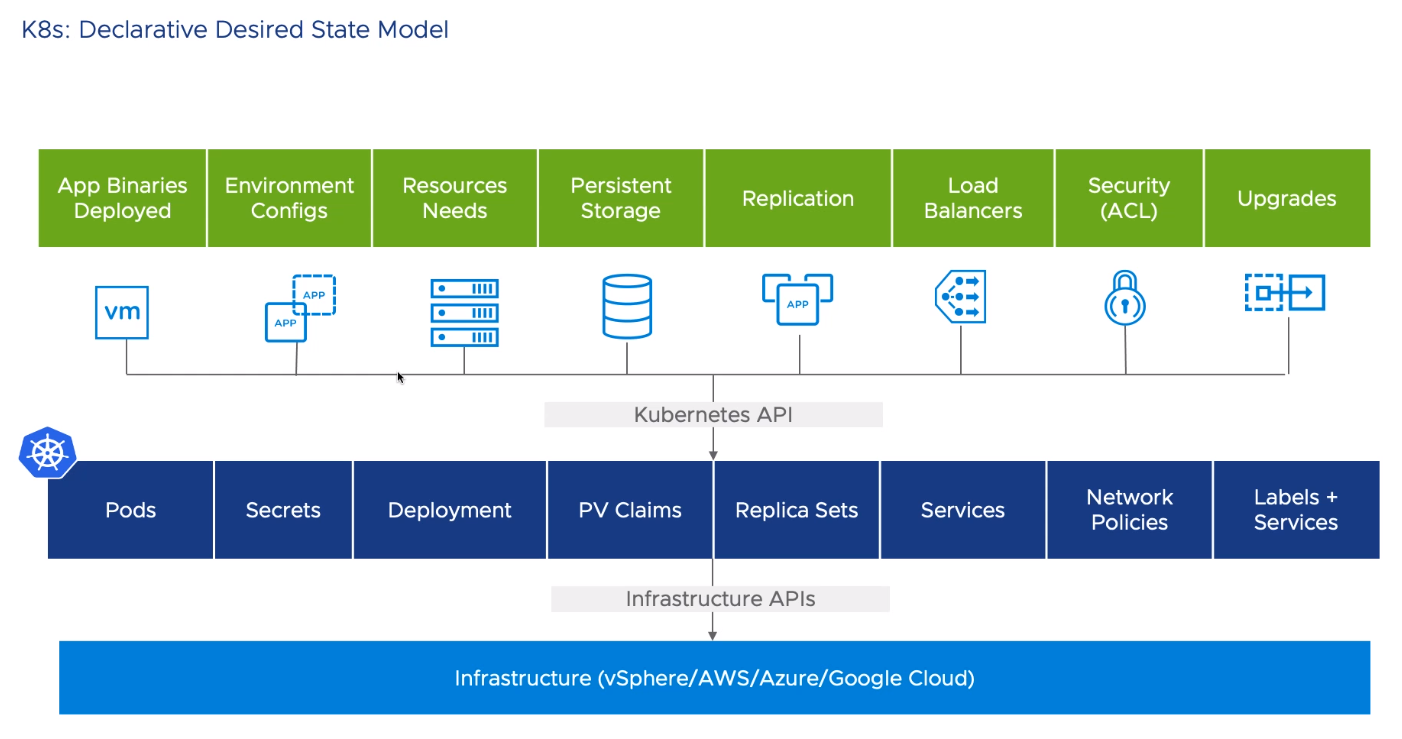Click the database cylinder storage icon

click(x=627, y=306)
